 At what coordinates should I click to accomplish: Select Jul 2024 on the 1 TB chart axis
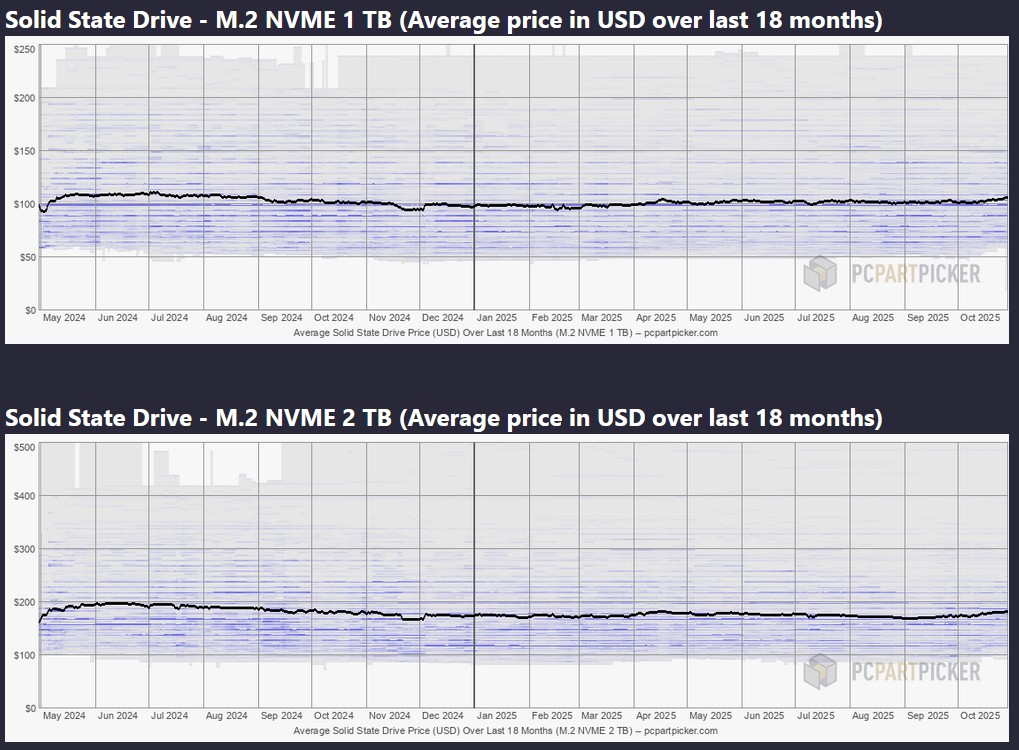tap(170, 318)
